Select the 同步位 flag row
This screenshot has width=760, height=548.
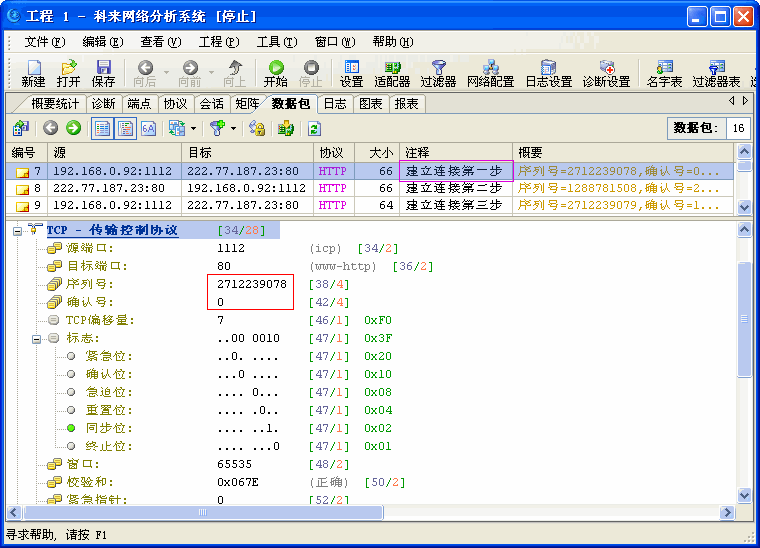coord(109,428)
